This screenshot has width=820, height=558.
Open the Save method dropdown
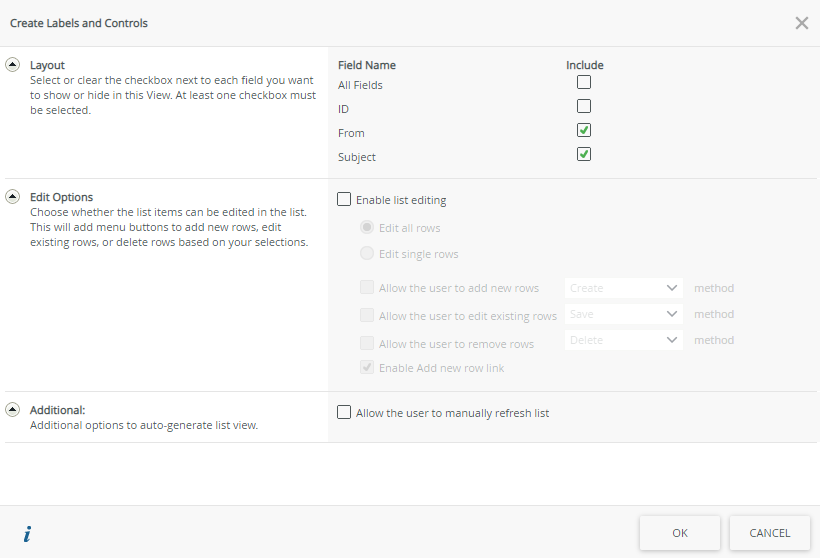[x=624, y=314]
